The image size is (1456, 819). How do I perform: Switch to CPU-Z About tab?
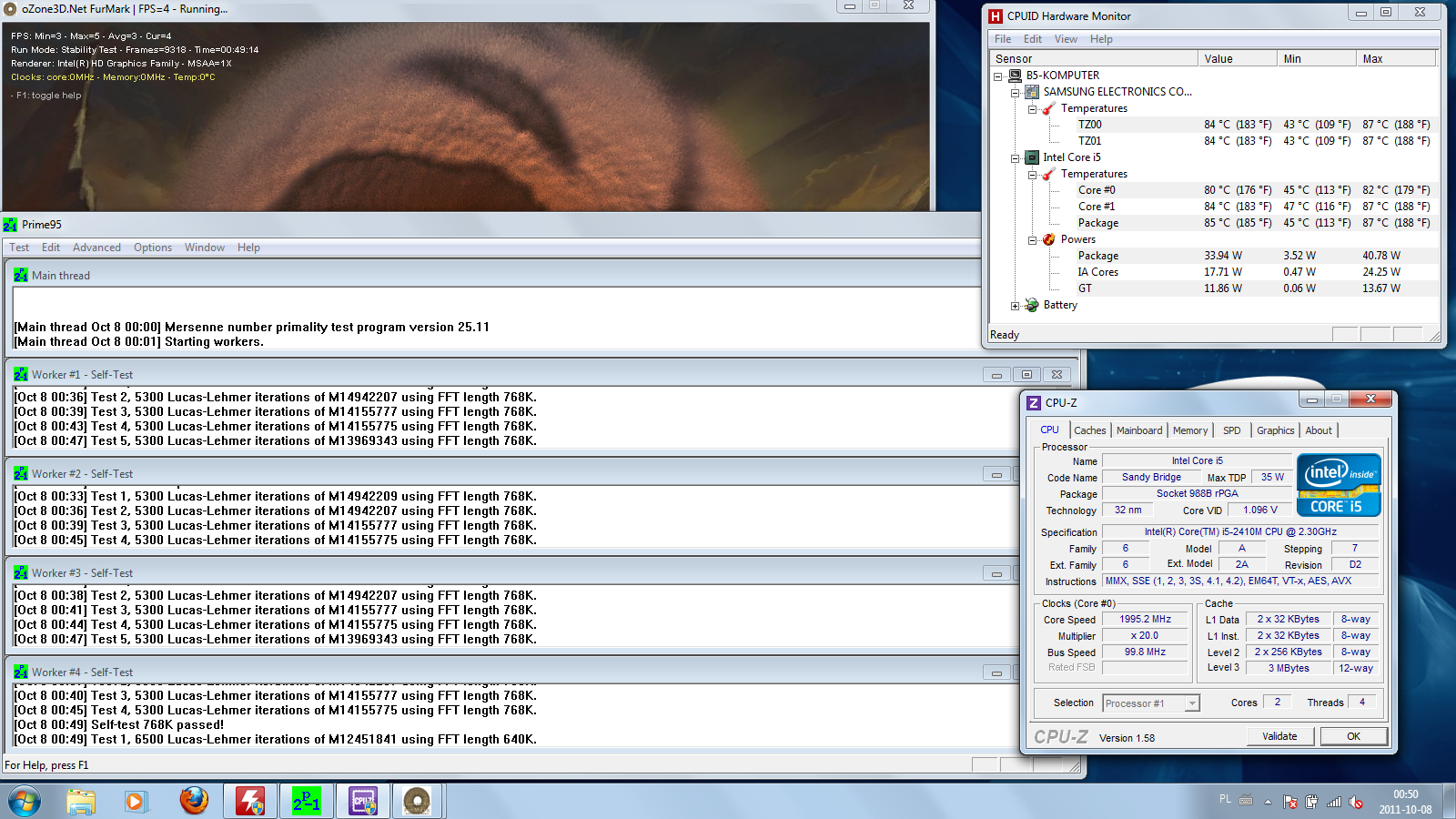[x=1319, y=430]
